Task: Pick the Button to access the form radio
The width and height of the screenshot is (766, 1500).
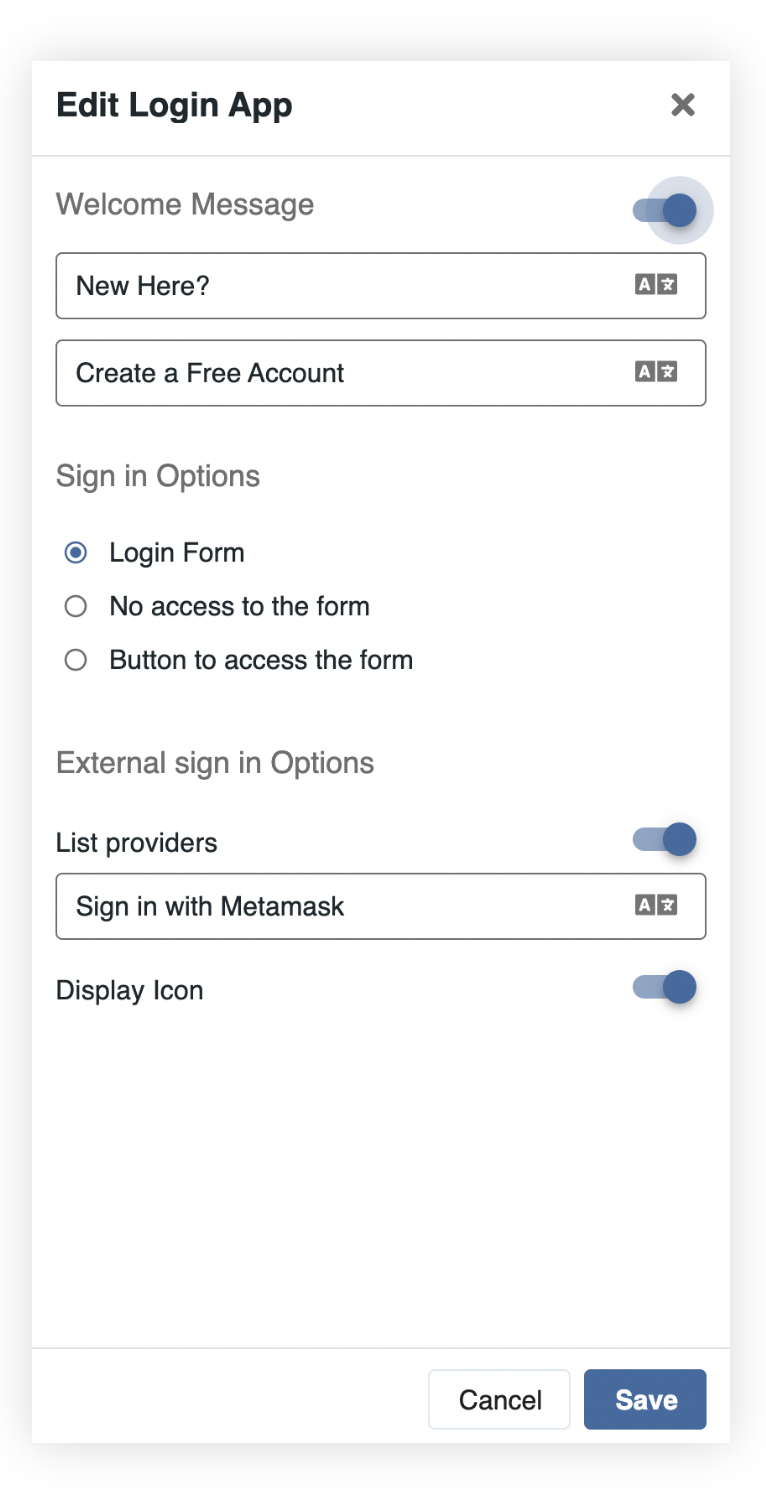Action: [x=76, y=660]
